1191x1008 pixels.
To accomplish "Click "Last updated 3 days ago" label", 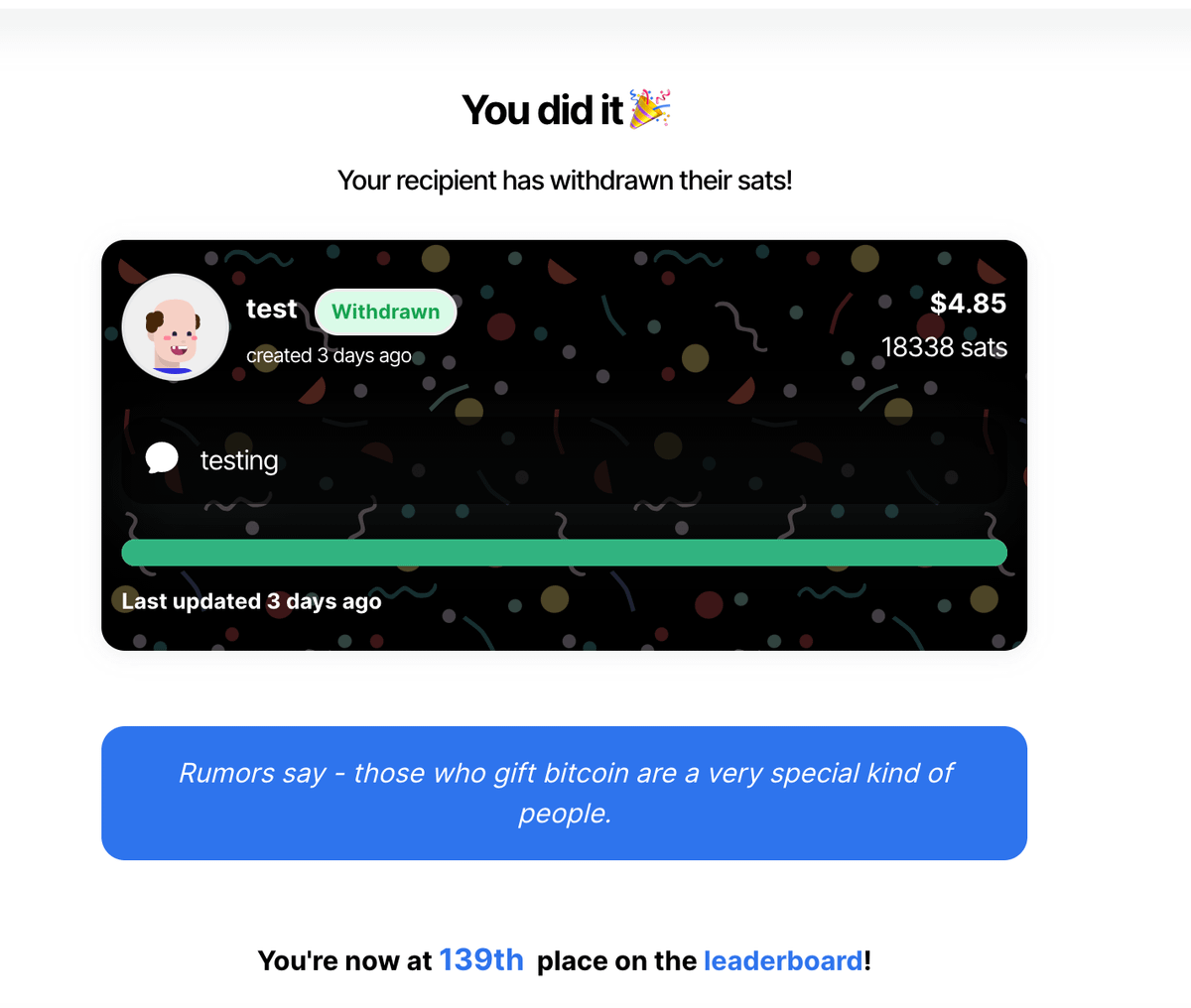I will tap(251, 601).
